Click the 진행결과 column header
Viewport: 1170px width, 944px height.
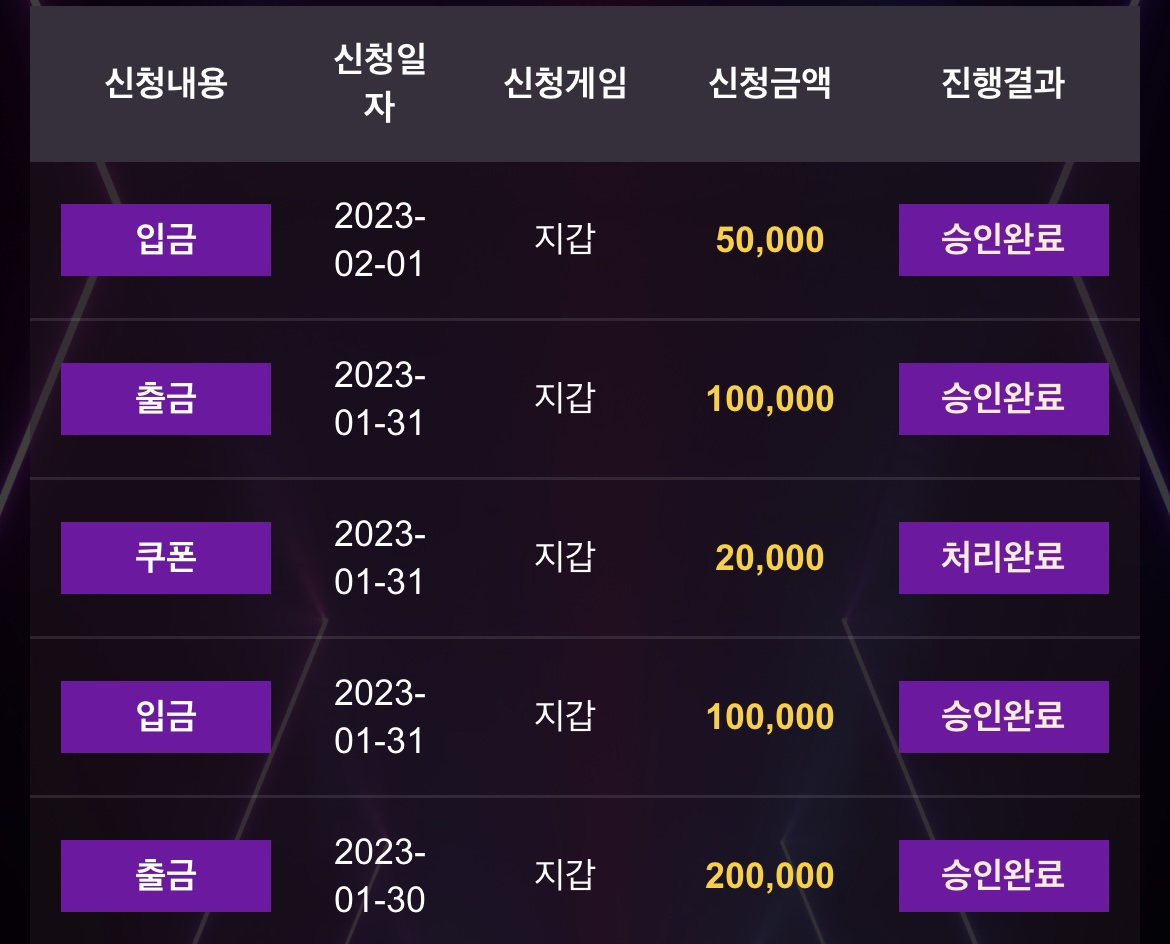click(1003, 82)
